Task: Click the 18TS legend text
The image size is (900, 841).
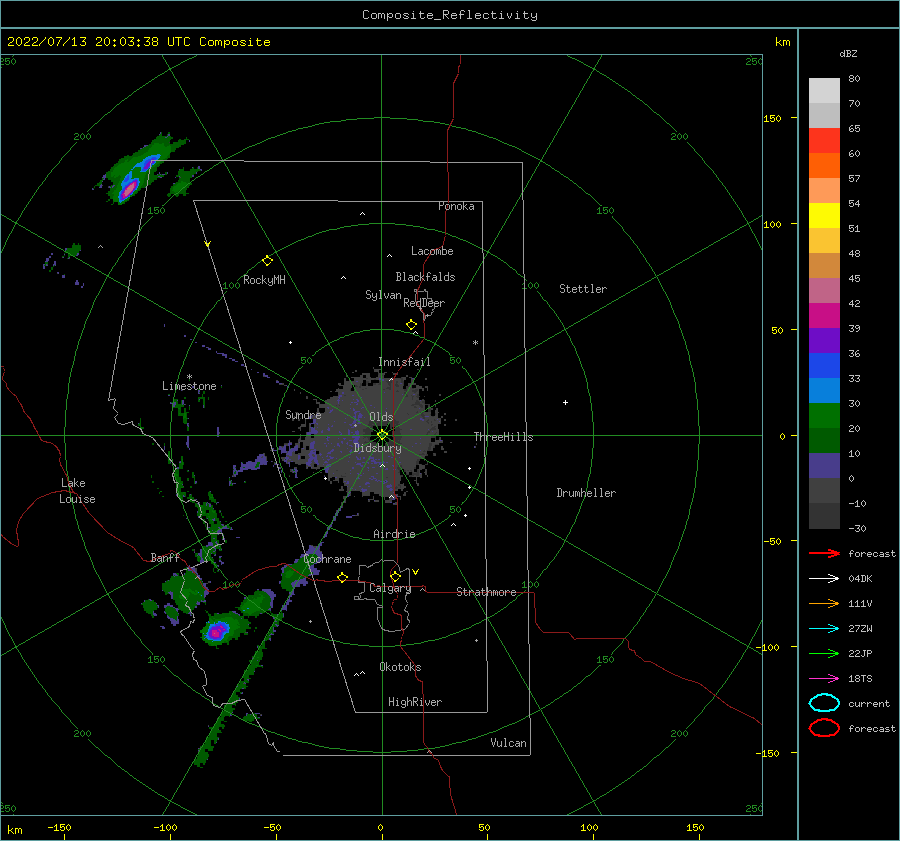Action: pyautogui.click(x=860, y=679)
